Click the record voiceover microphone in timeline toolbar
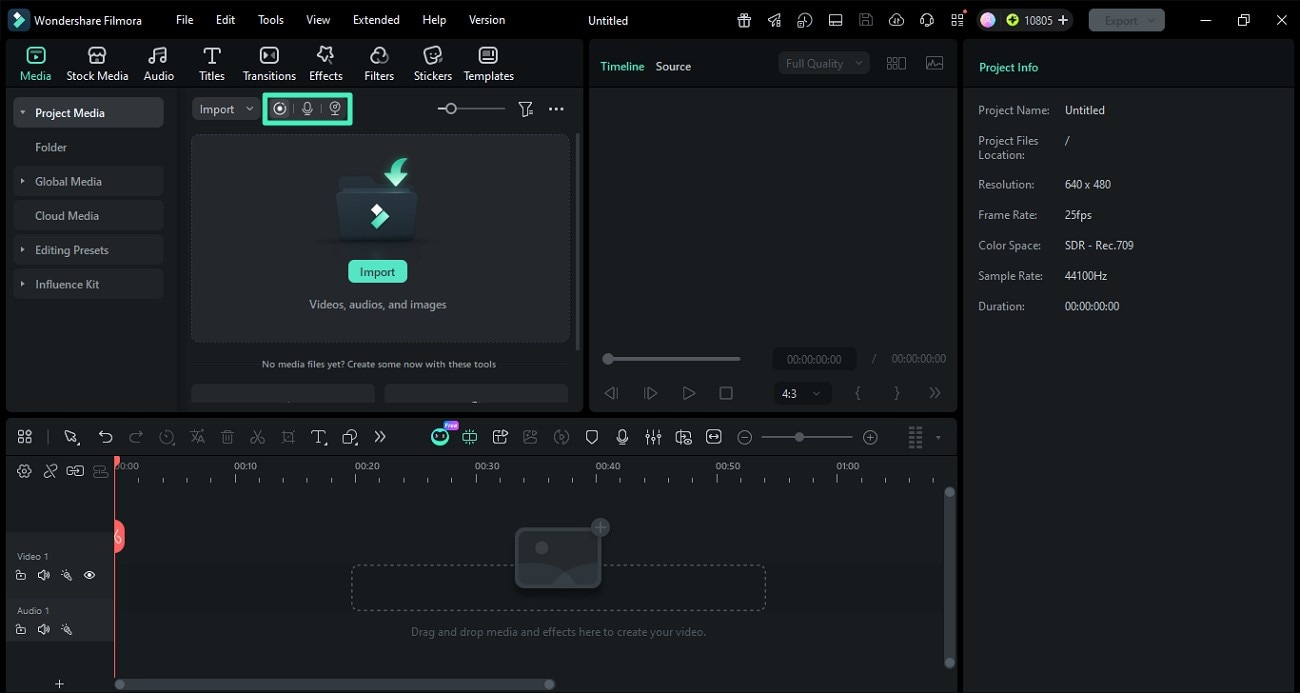 (x=622, y=437)
